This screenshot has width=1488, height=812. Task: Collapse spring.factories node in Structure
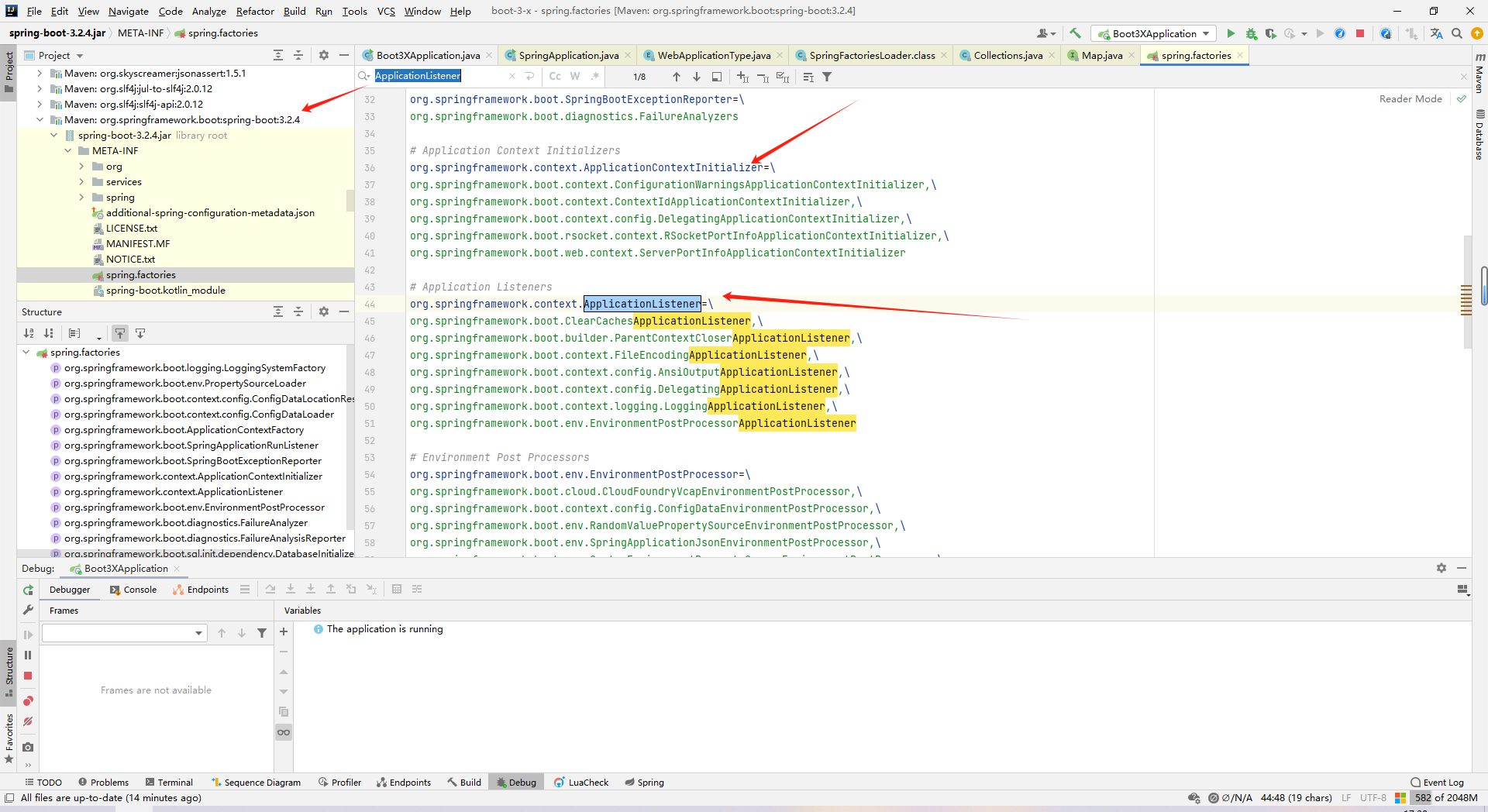[26, 353]
